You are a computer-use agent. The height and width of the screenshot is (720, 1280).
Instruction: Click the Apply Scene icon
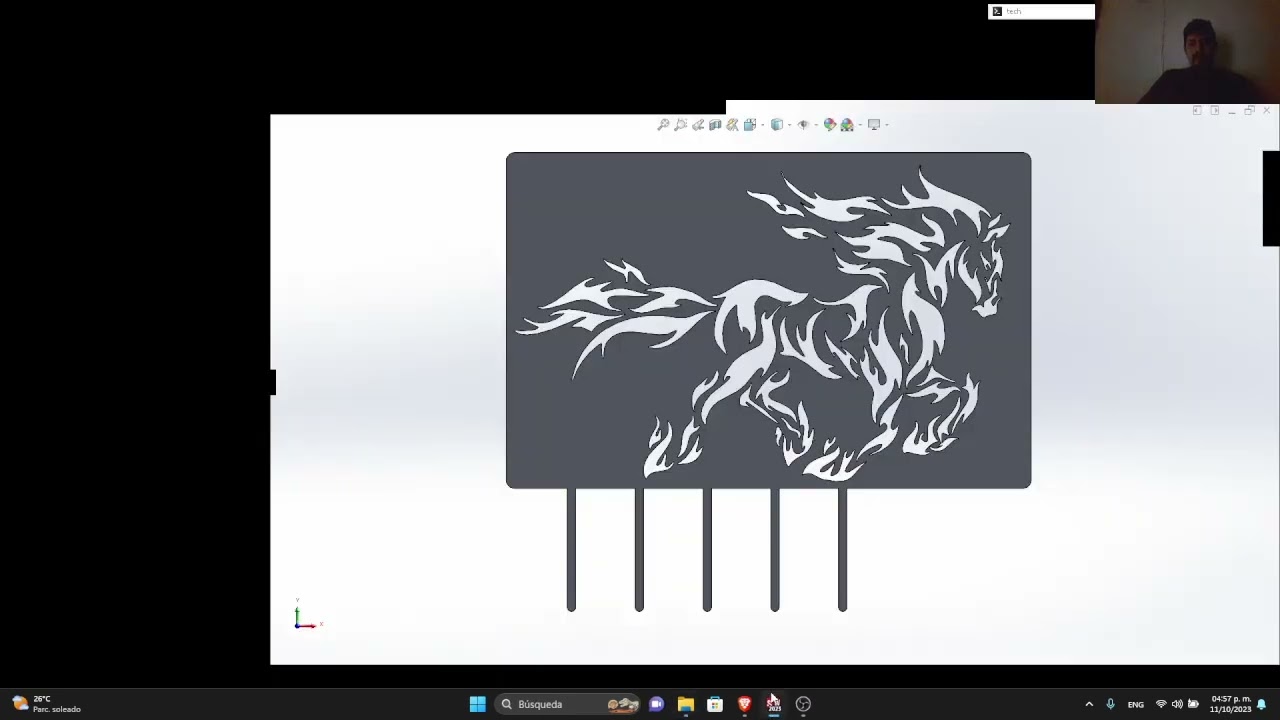pyautogui.click(x=847, y=125)
